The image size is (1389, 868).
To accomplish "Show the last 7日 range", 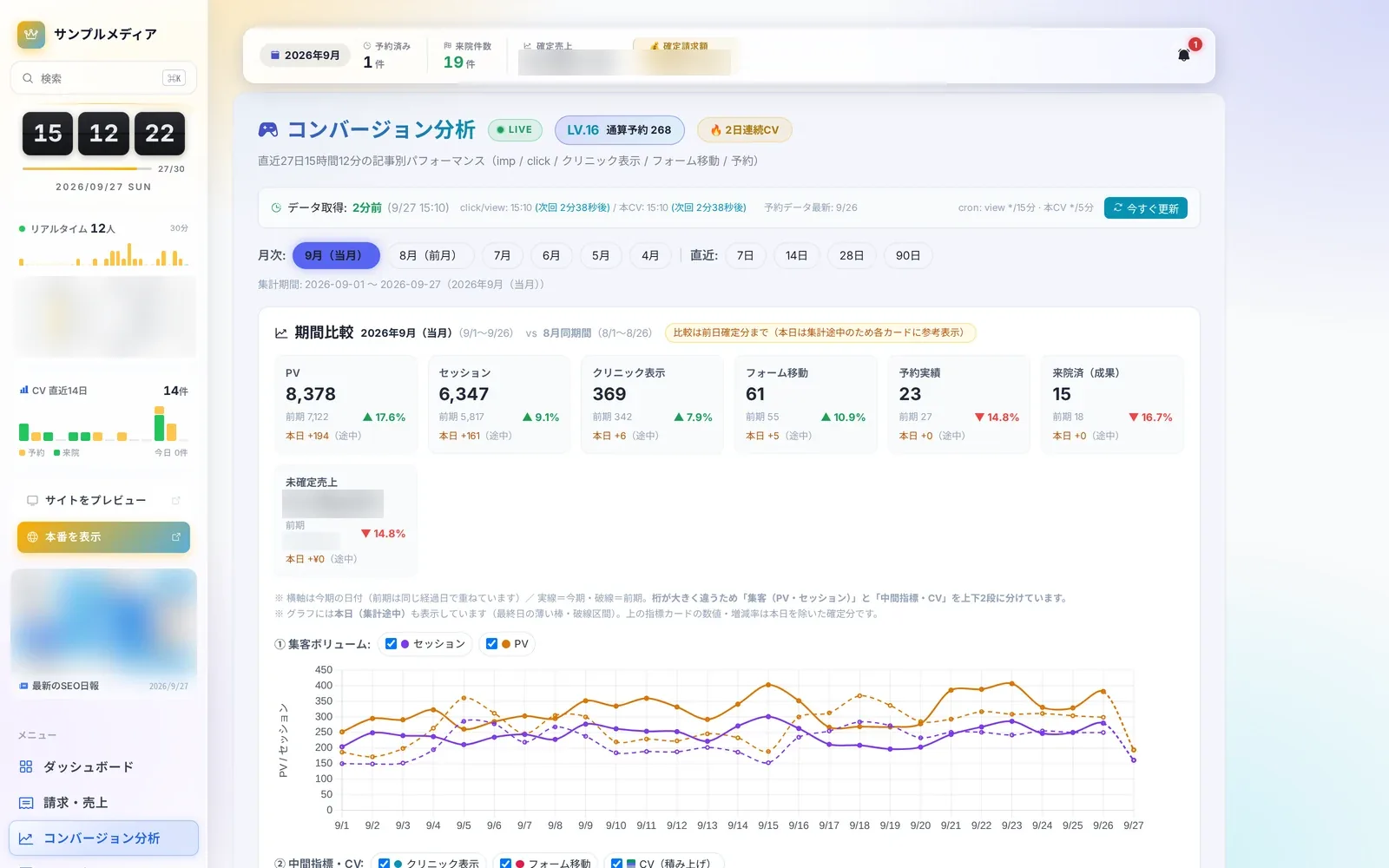I will pyautogui.click(x=745, y=256).
